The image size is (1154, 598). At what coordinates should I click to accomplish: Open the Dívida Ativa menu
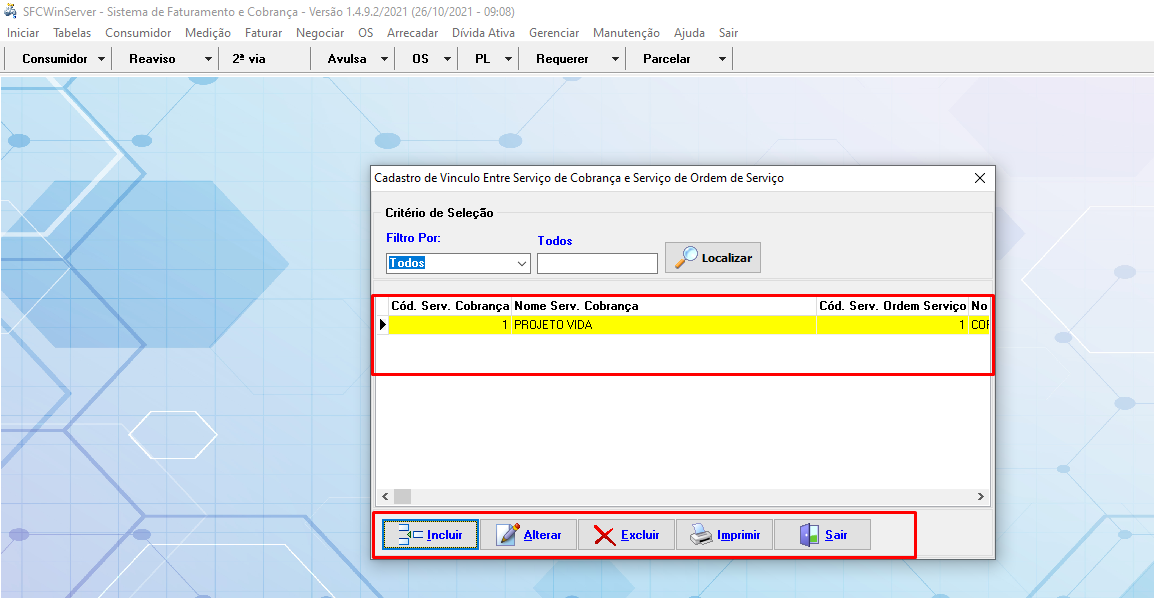[483, 33]
